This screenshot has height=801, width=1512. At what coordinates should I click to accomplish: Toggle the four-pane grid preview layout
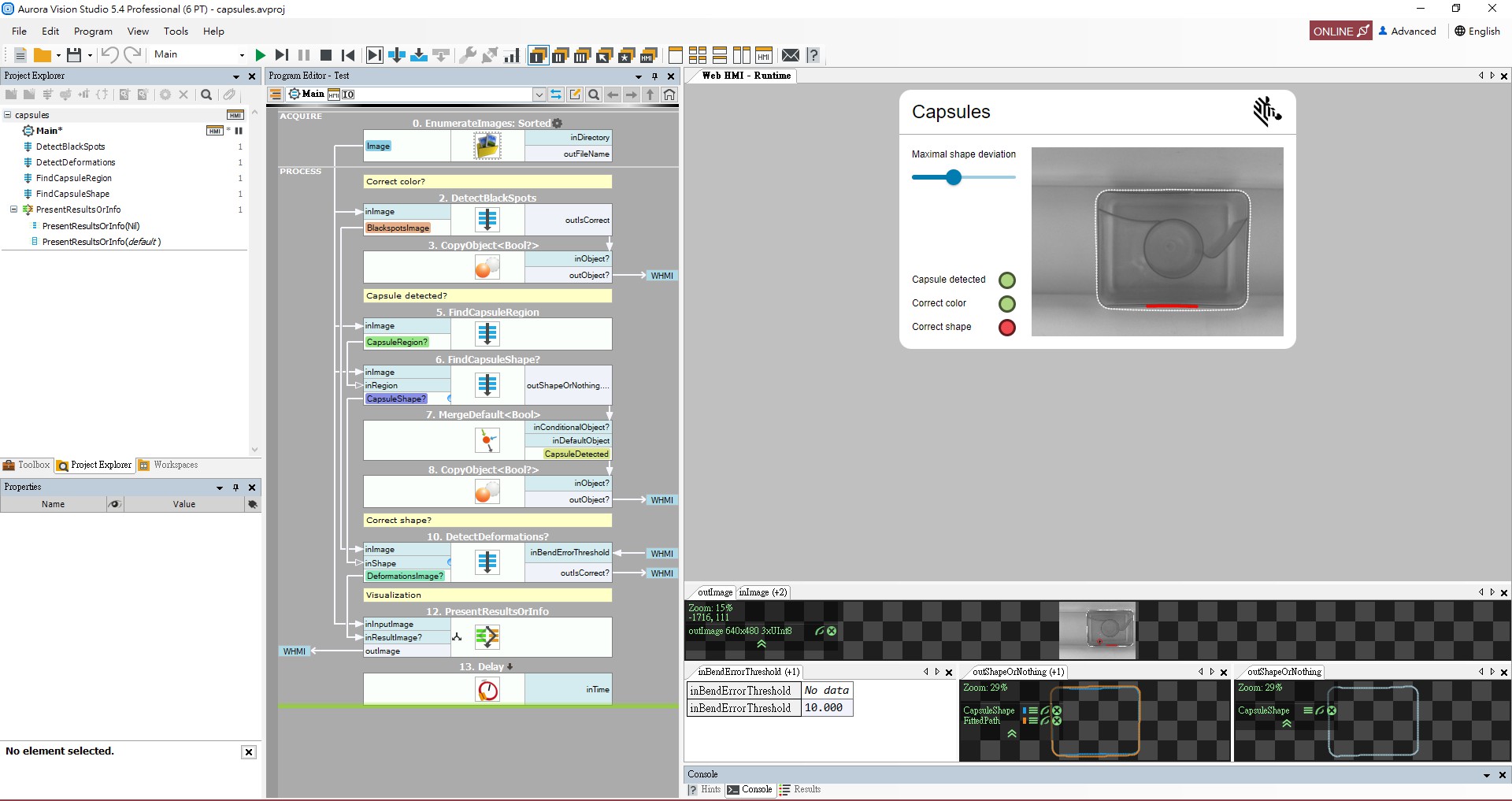coord(698,55)
